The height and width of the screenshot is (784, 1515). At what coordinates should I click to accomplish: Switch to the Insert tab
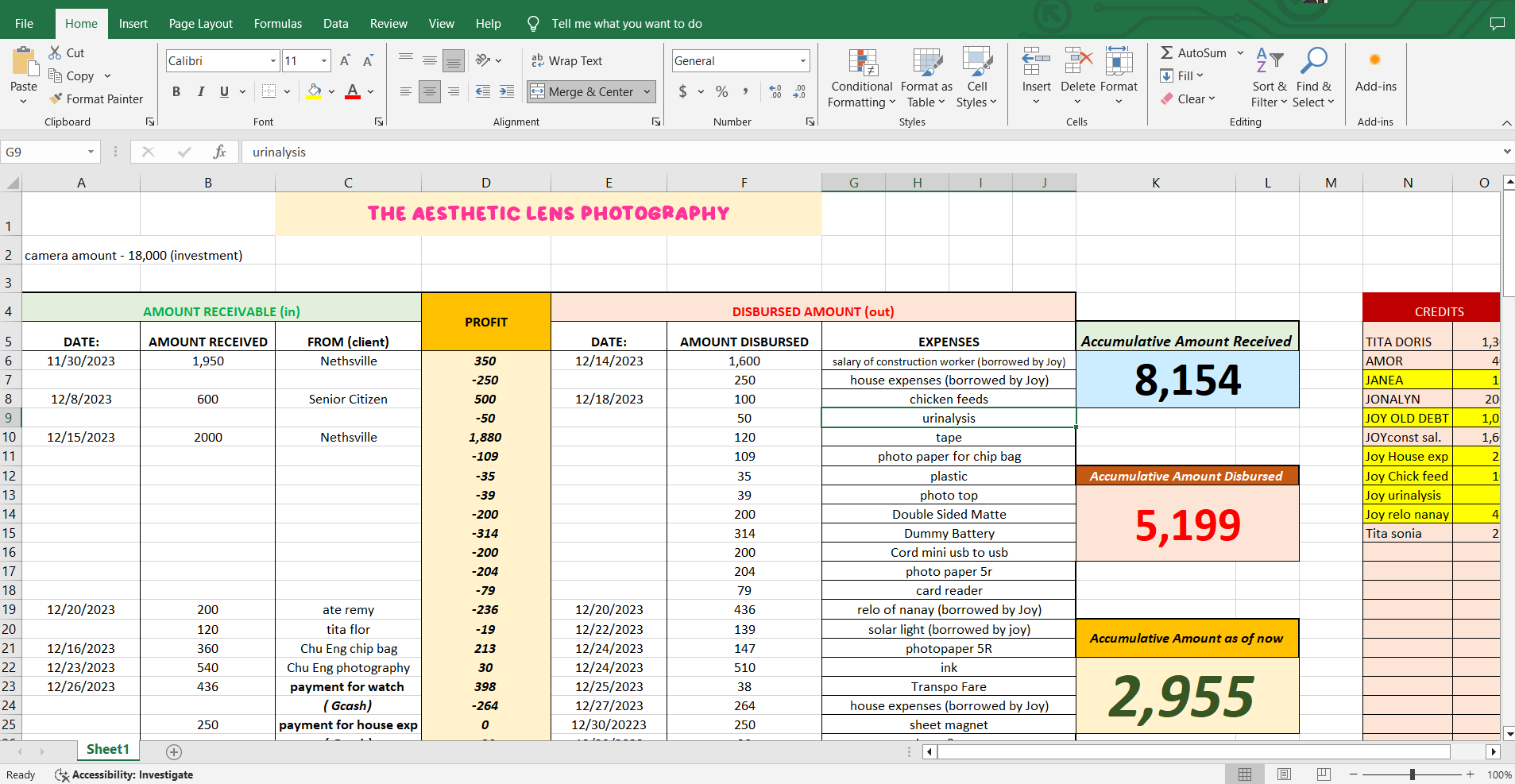tap(133, 23)
